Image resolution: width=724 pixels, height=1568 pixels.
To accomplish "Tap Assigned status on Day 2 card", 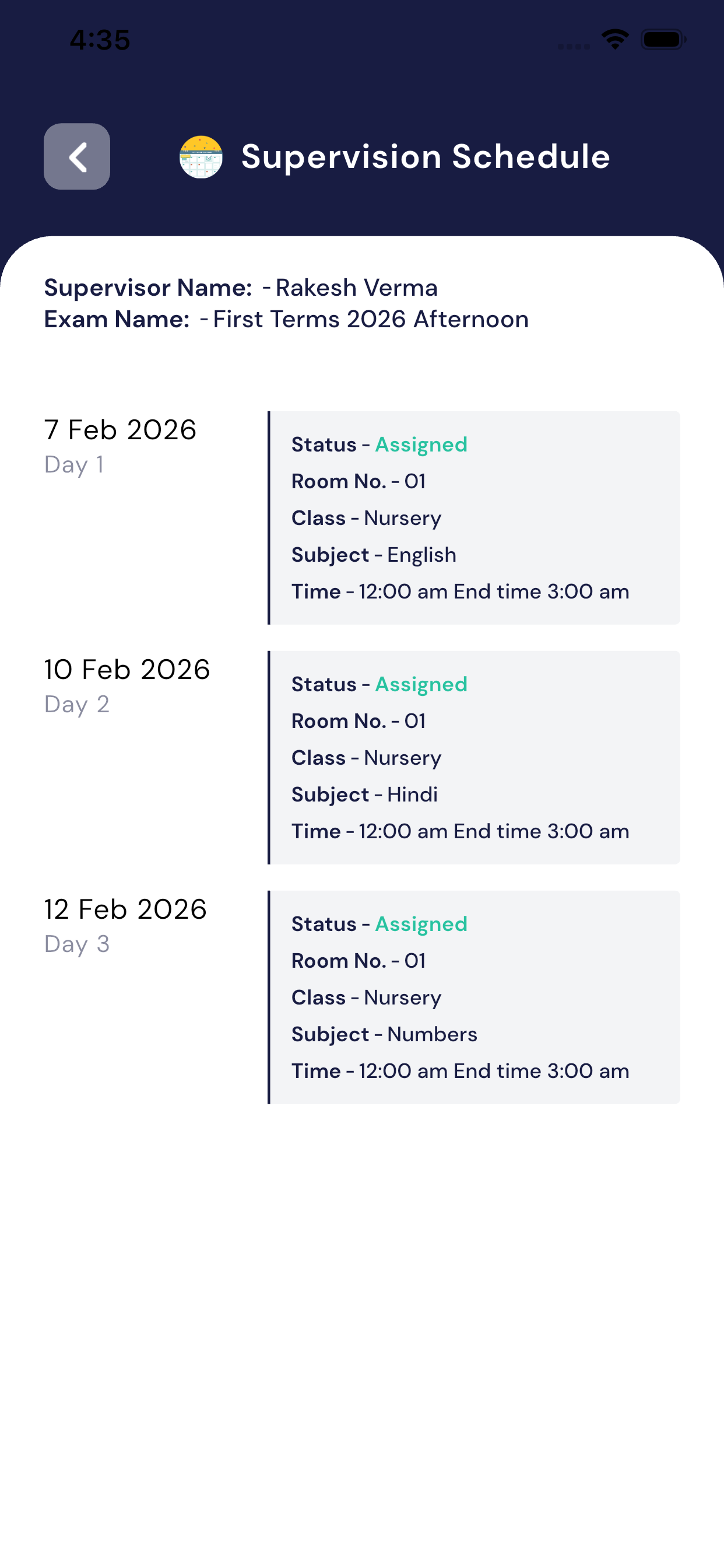I will [421, 685].
